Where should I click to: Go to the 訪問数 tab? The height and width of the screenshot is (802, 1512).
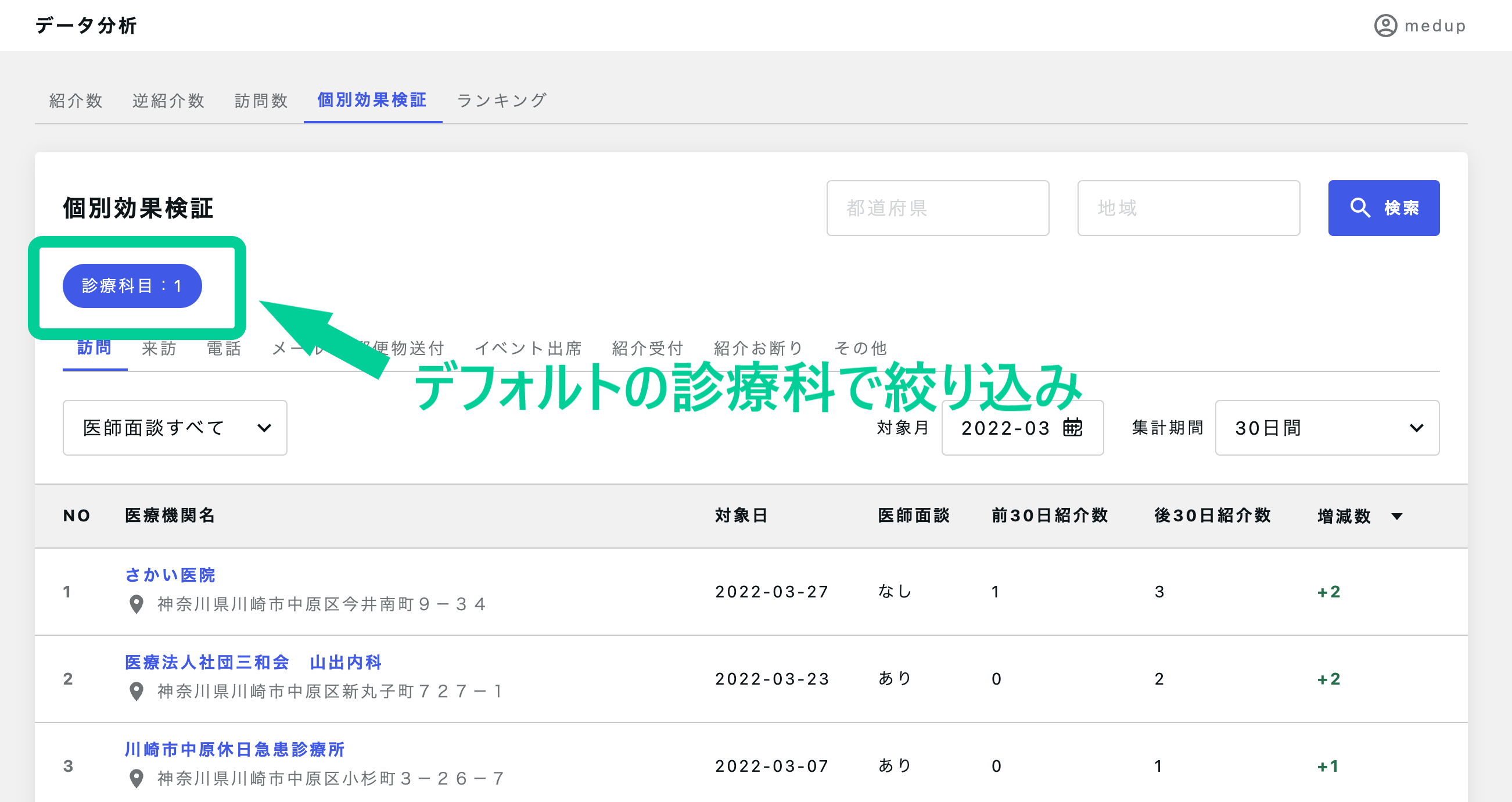(x=261, y=101)
